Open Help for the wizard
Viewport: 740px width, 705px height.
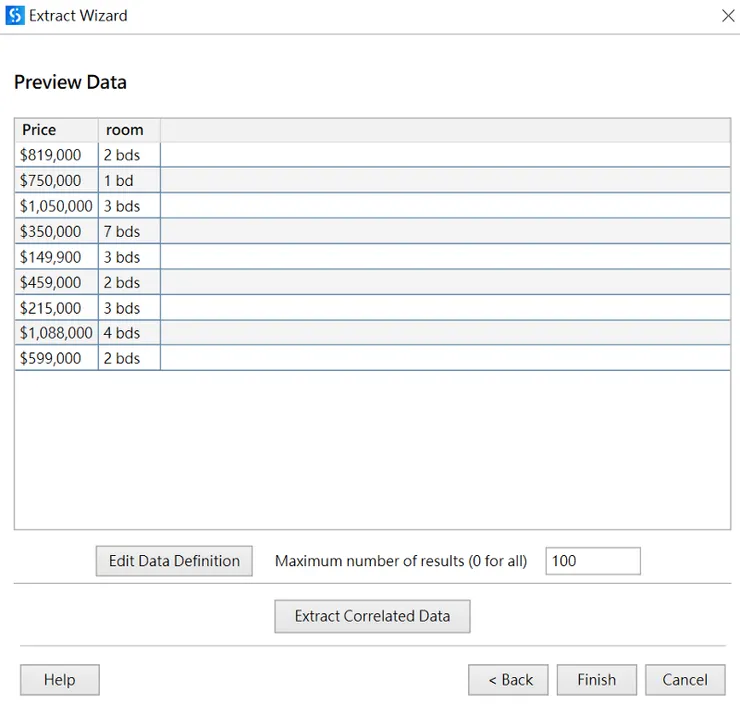(60, 680)
